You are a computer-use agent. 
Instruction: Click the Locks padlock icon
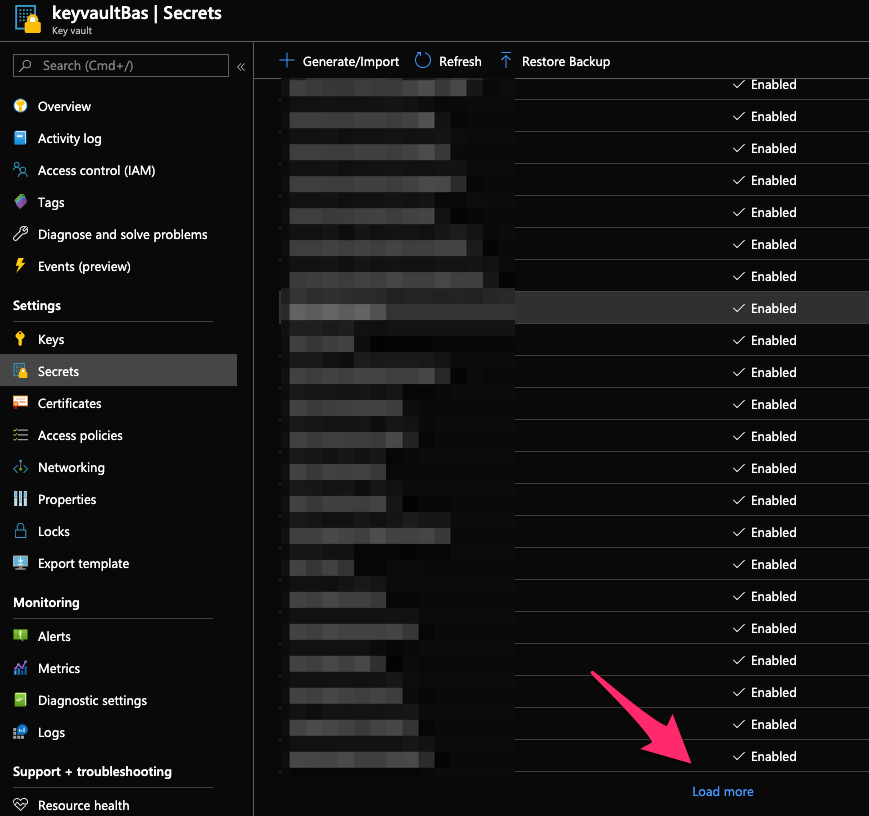click(x=20, y=531)
